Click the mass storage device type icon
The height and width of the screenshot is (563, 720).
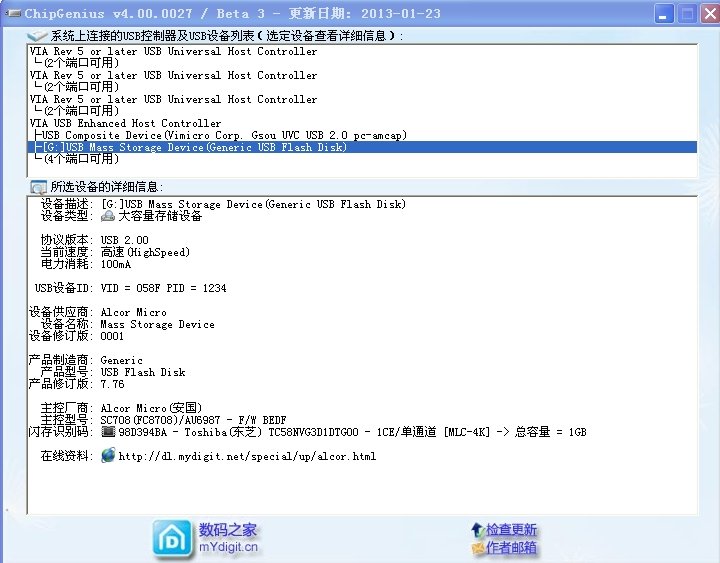[108, 216]
